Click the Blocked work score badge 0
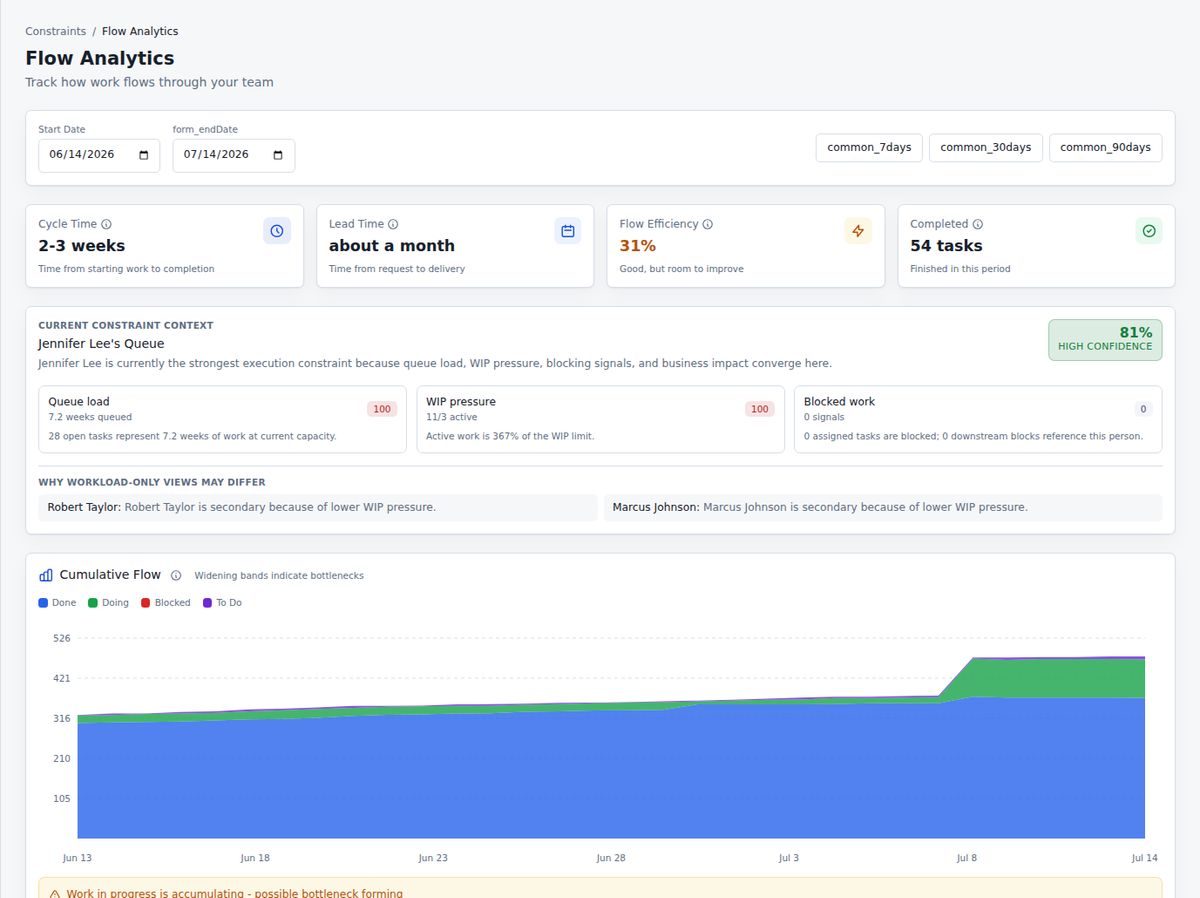Image resolution: width=1200 pixels, height=898 pixels. coord(1144,409)
